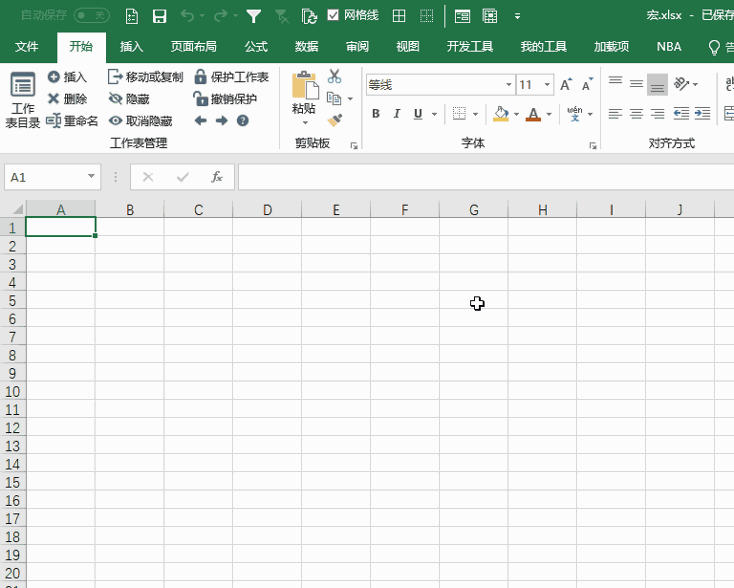Click Rename sheet (重命名) button

pos(72,121)
